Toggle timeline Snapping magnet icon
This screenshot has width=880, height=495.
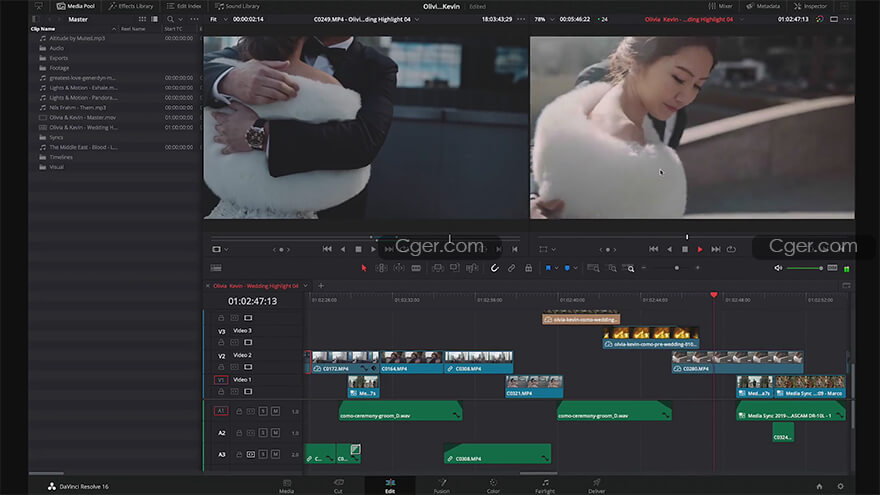pyautogui.click(x=494, y=268)
